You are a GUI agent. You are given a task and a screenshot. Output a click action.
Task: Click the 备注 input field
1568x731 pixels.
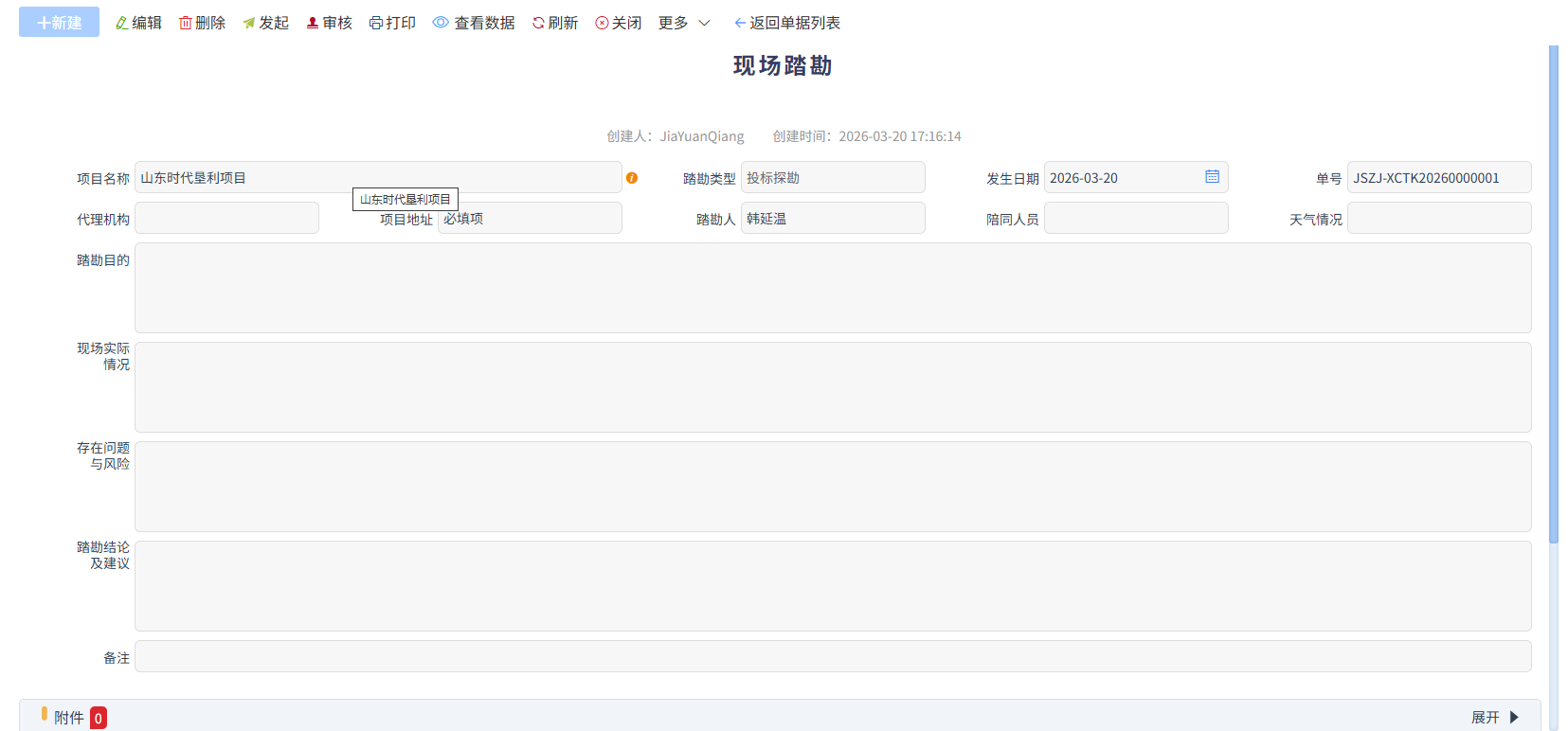[833, 656]
